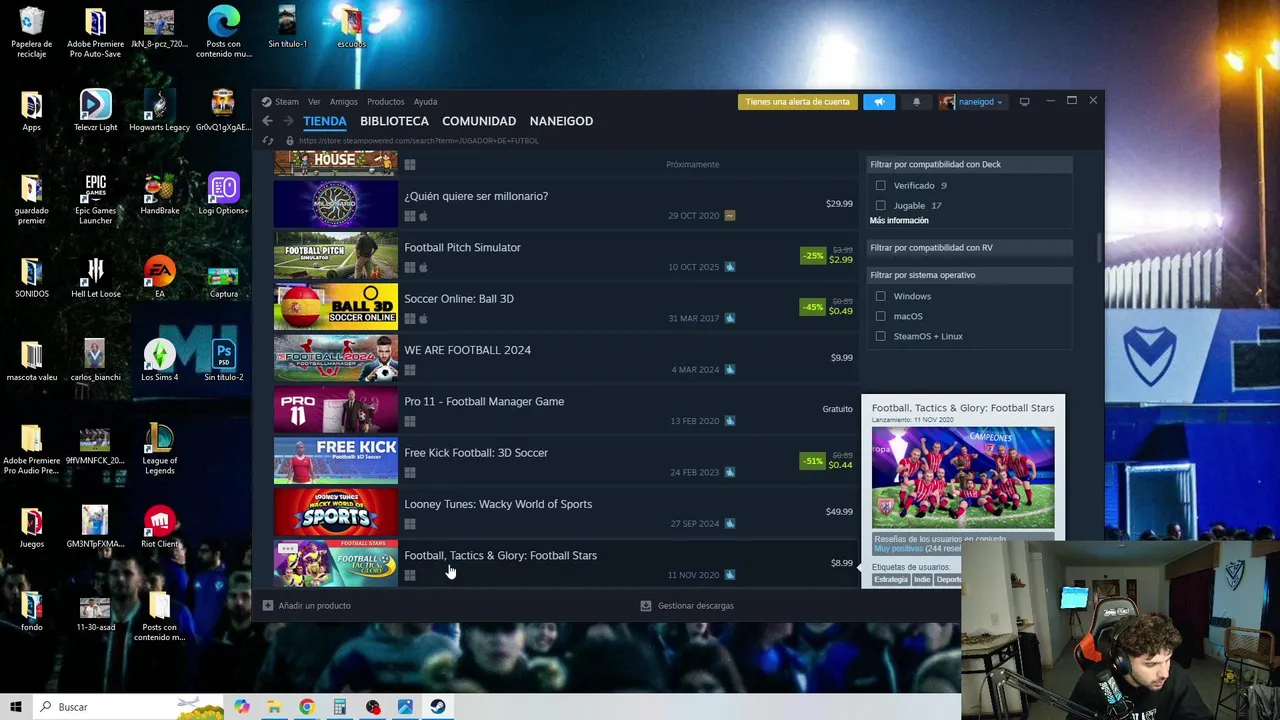Open '¿Quién quiere ser millonario?' result

[x=566, y=204]
